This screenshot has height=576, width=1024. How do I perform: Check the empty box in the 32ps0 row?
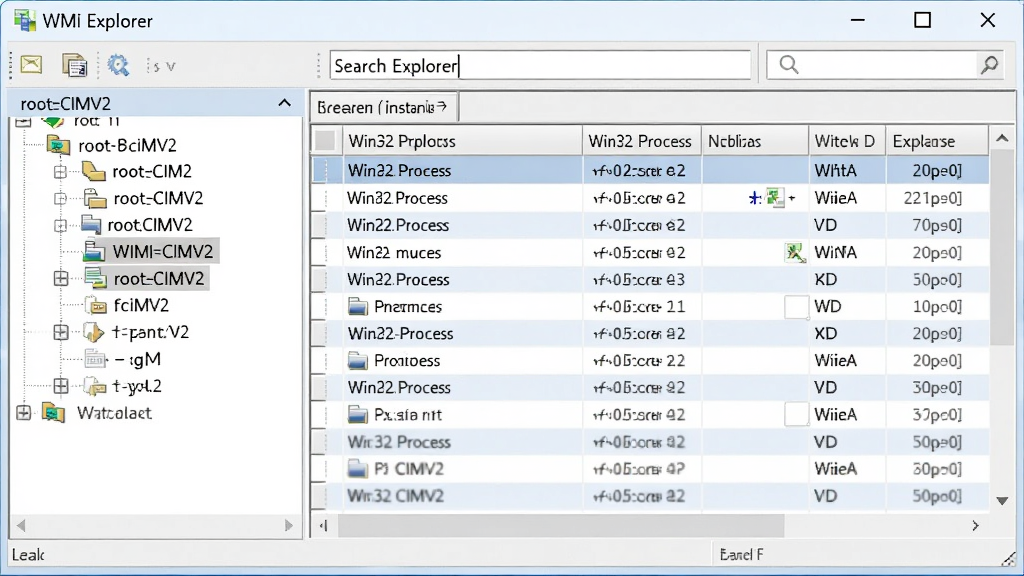(x=797, y=415)
